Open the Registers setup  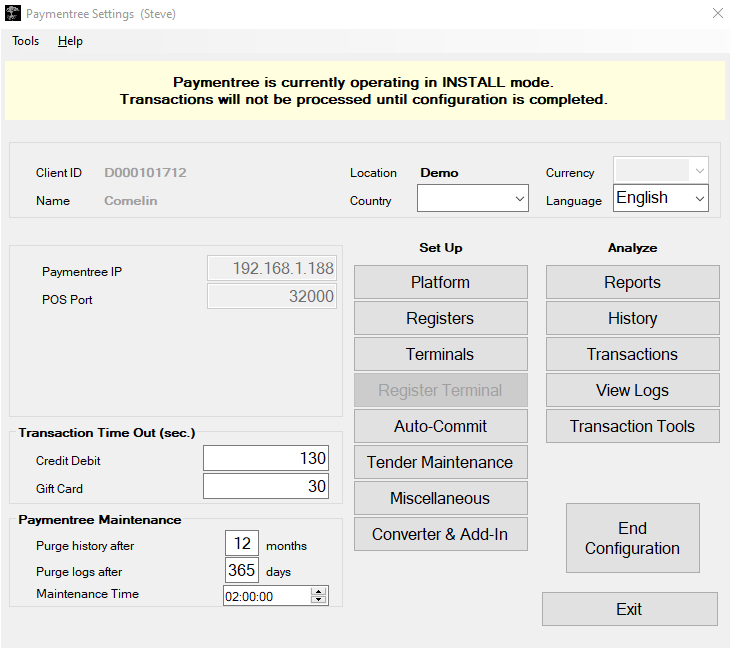tap(441, 318)
